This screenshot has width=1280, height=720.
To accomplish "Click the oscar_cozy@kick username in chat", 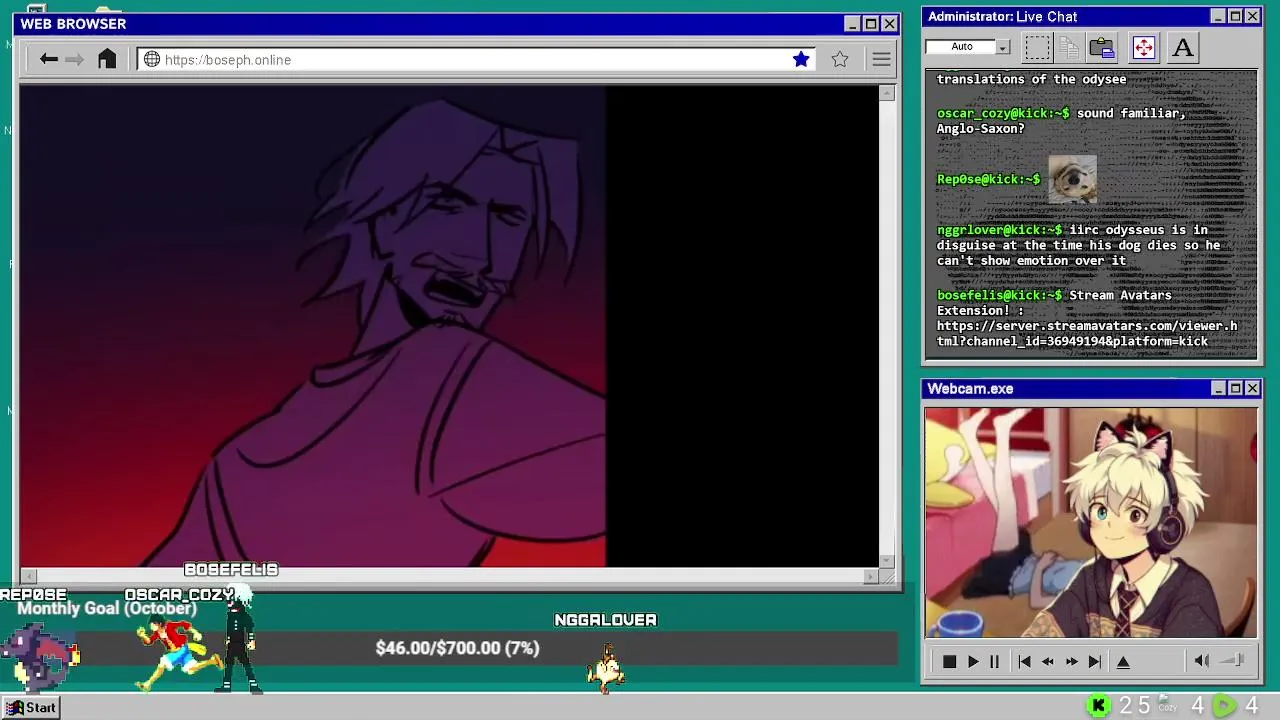I will tap(1002, 113).
